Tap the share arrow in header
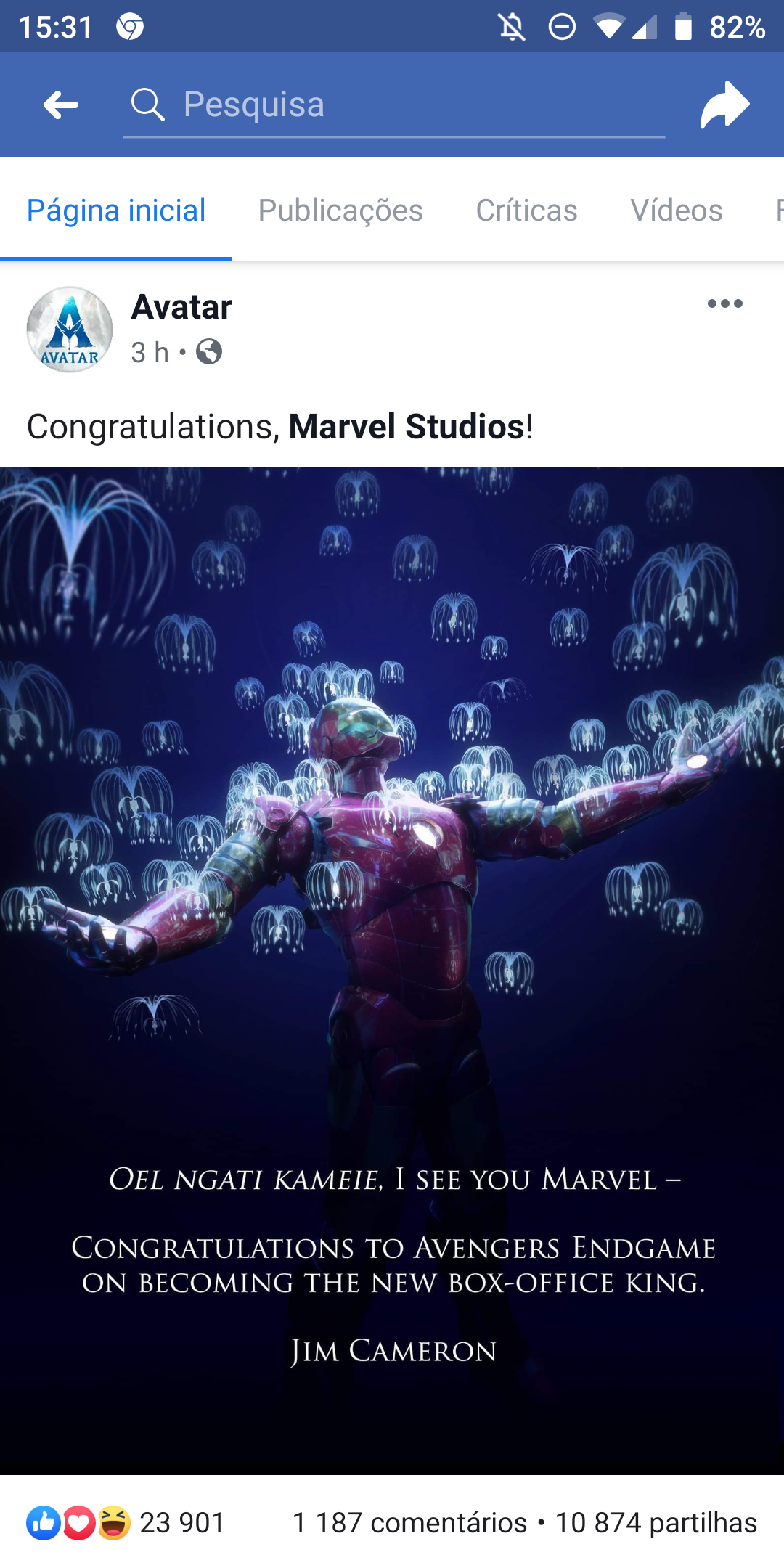Screen dimensions: 784x1568 [x=724, y=105]
